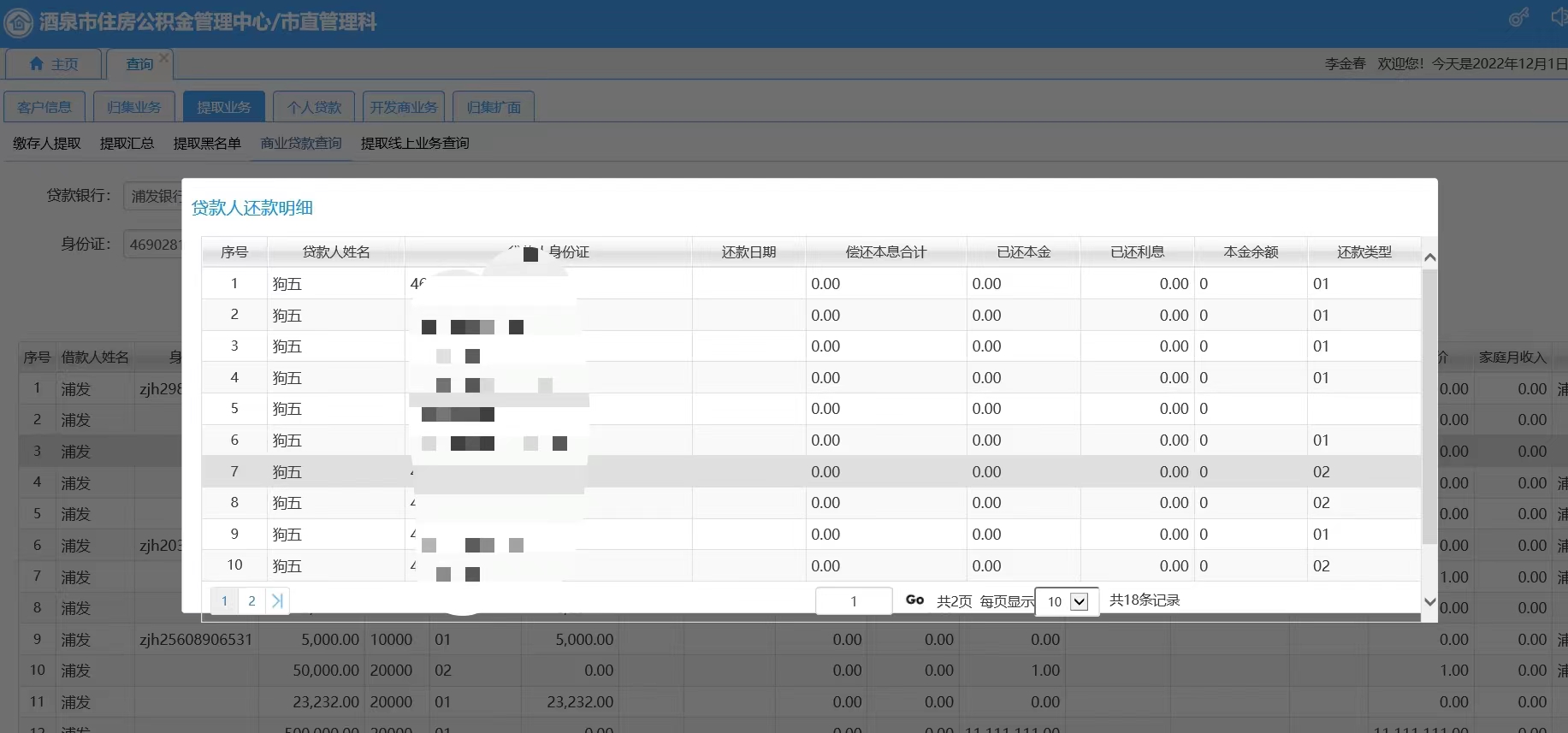Image resolution: width=1568 pixels, height=733 pixels.
Task: Click the 还款类型 column header
Action: (1364, 252)
